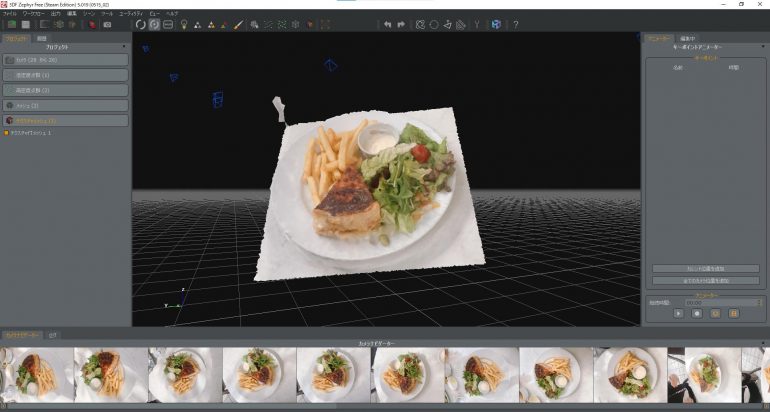Click the rectangular navigation mode icon beside lightbulb

168,24
